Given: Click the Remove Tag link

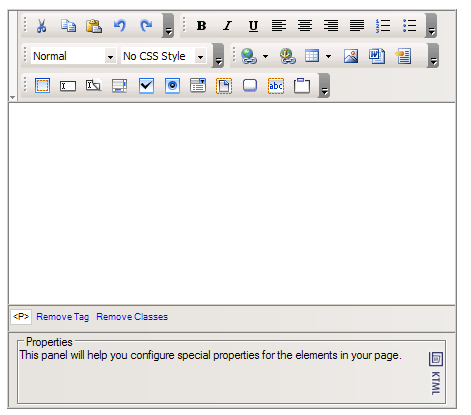Looking at the screenshot, I should pos(63,317).
